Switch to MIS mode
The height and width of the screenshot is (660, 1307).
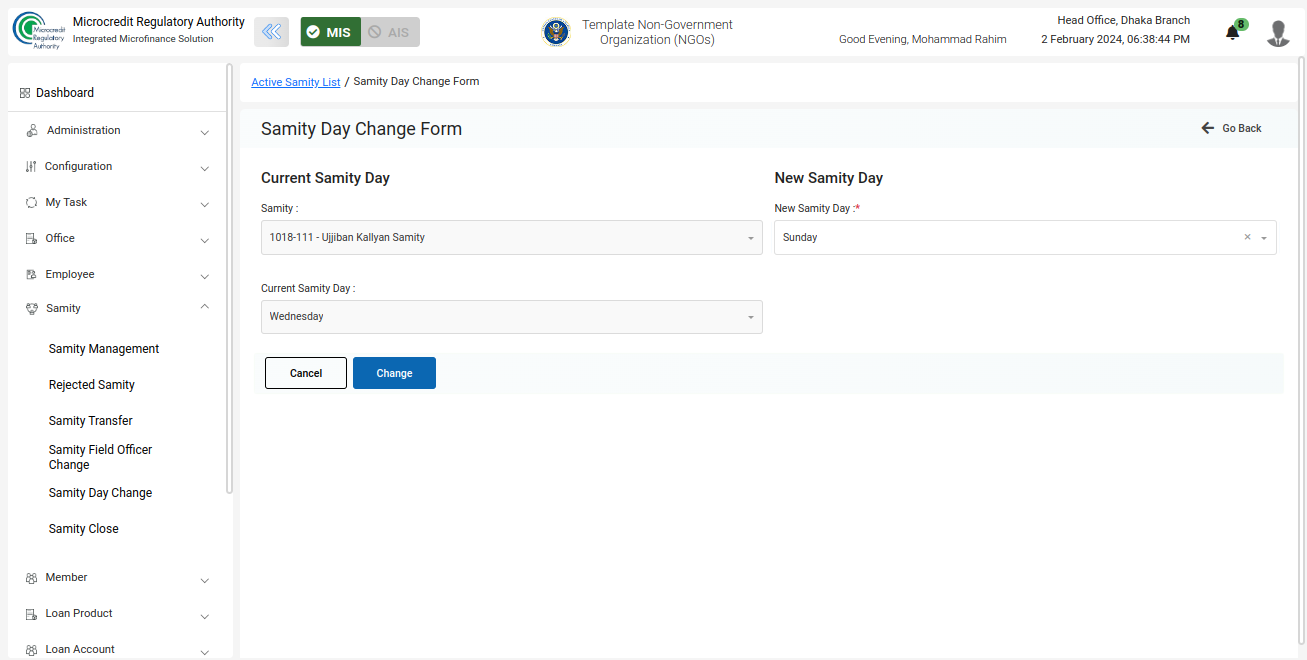(330, 32)
